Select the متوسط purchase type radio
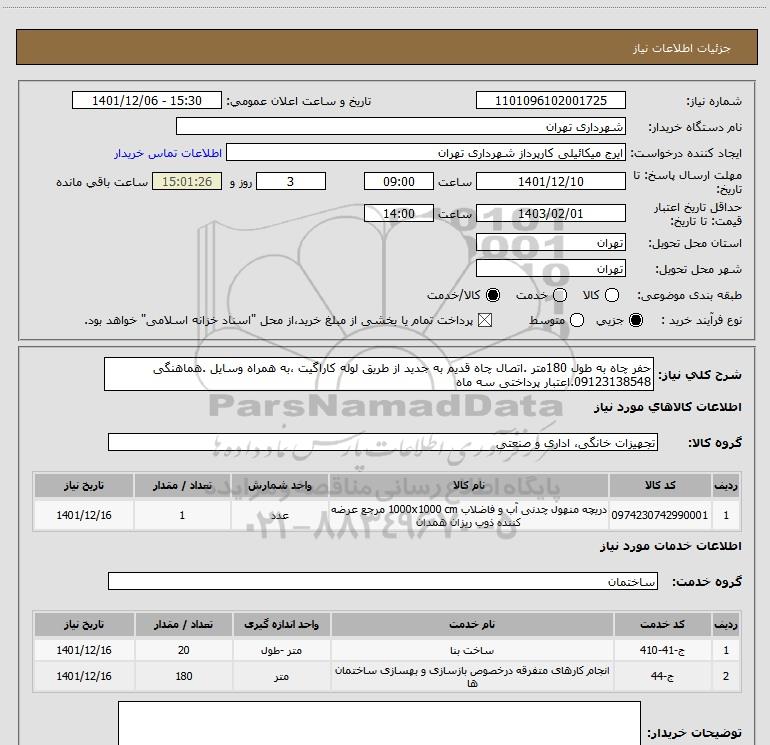 point(577,321)
